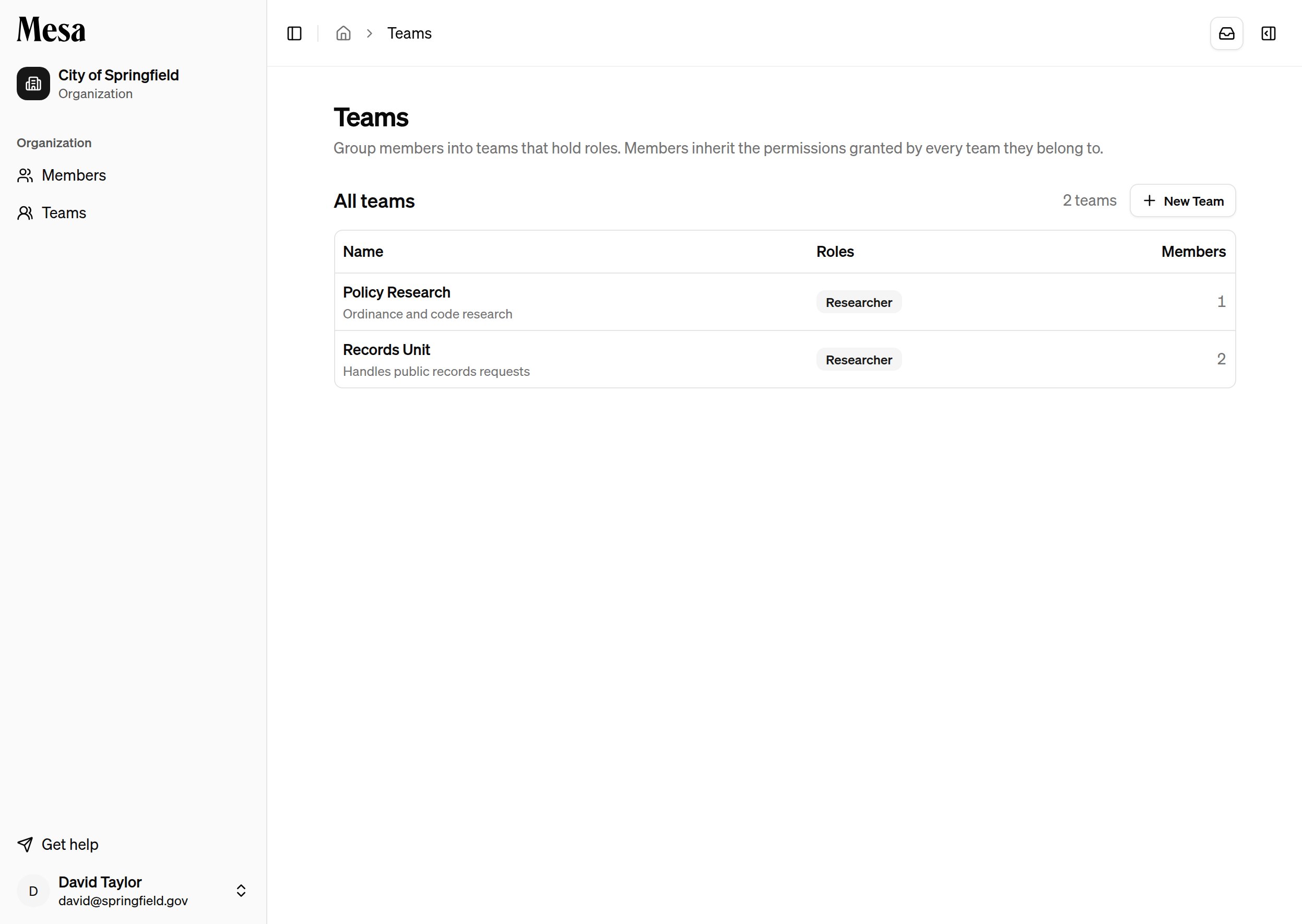
Task: Click the Members column header
Action: (x=1193, y=252)
